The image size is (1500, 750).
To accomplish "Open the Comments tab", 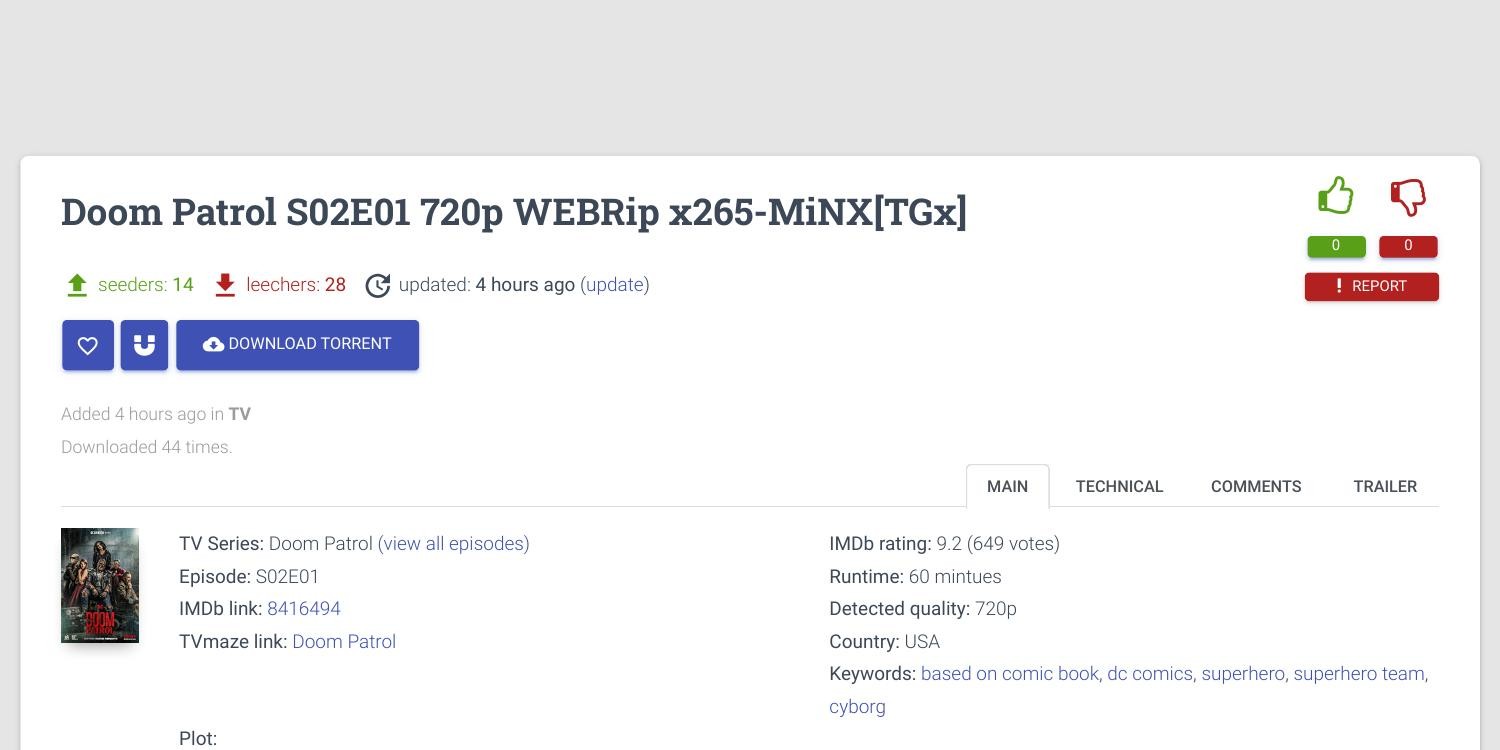I will point(1255,486).
